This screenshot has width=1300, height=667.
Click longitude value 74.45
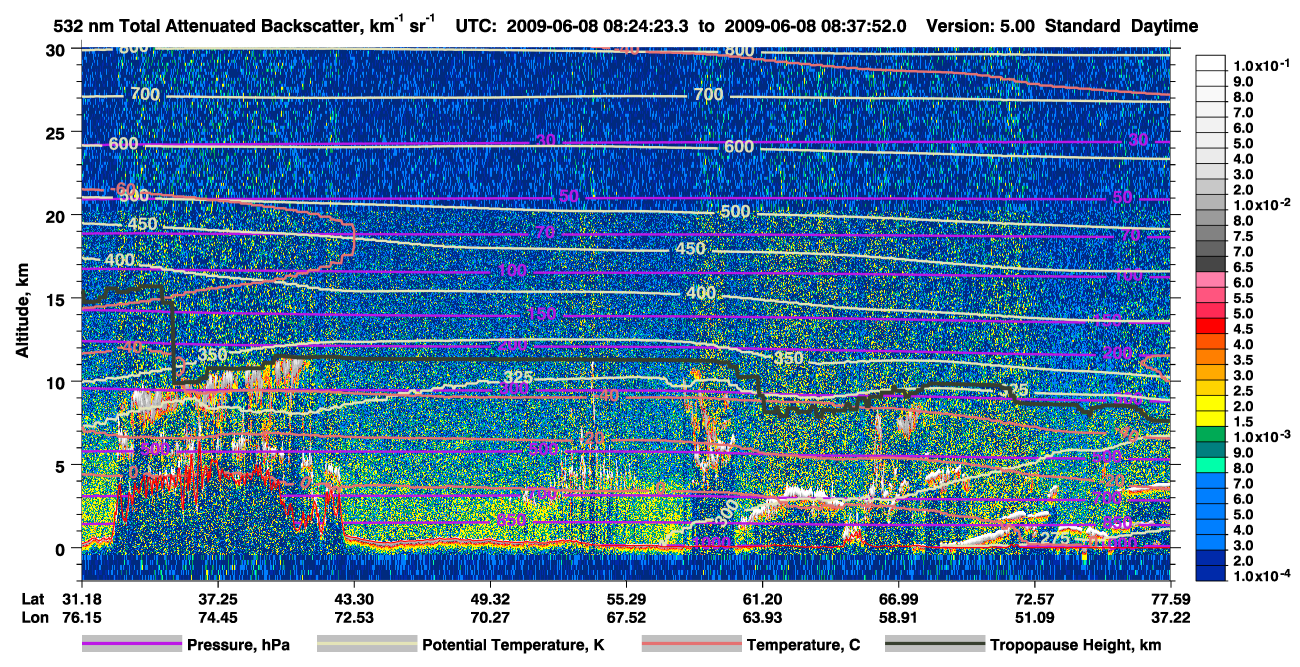pos(217,617)
